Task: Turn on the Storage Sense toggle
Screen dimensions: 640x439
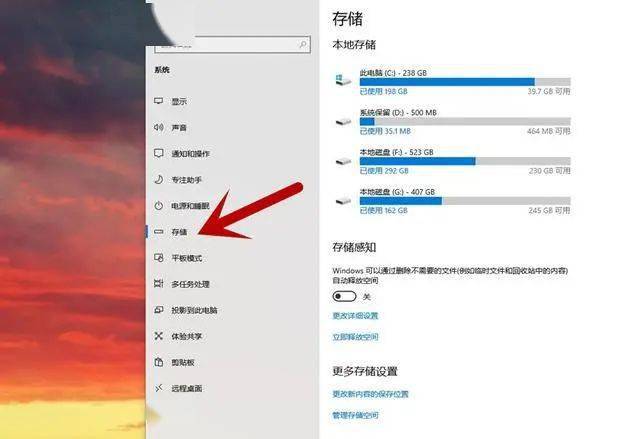Action: click(x=344, y=296)
